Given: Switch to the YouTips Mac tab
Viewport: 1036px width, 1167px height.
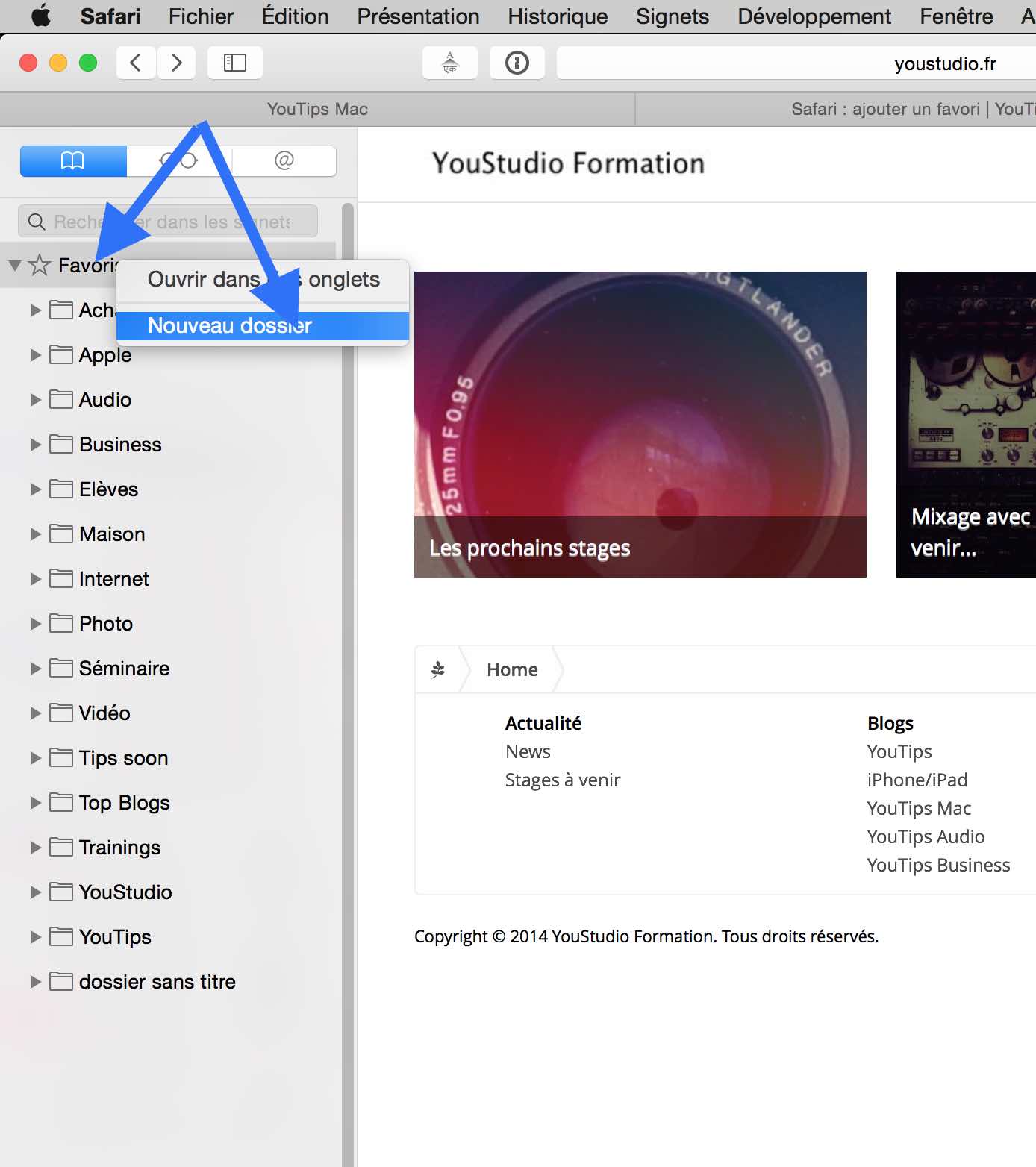Looking at the screenshot, I should [x=317, y=109].
